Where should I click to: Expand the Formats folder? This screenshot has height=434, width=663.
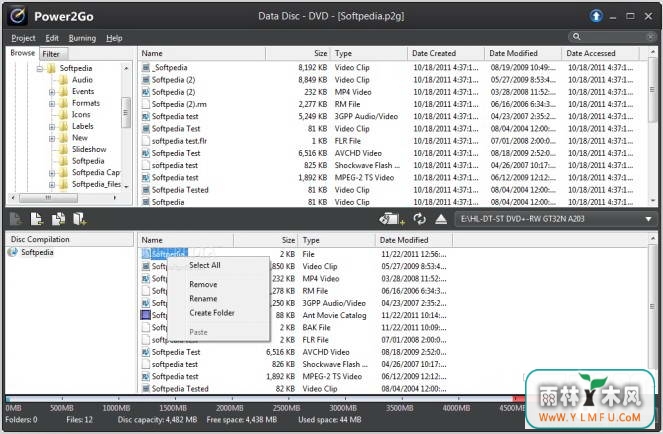point(52,103)
